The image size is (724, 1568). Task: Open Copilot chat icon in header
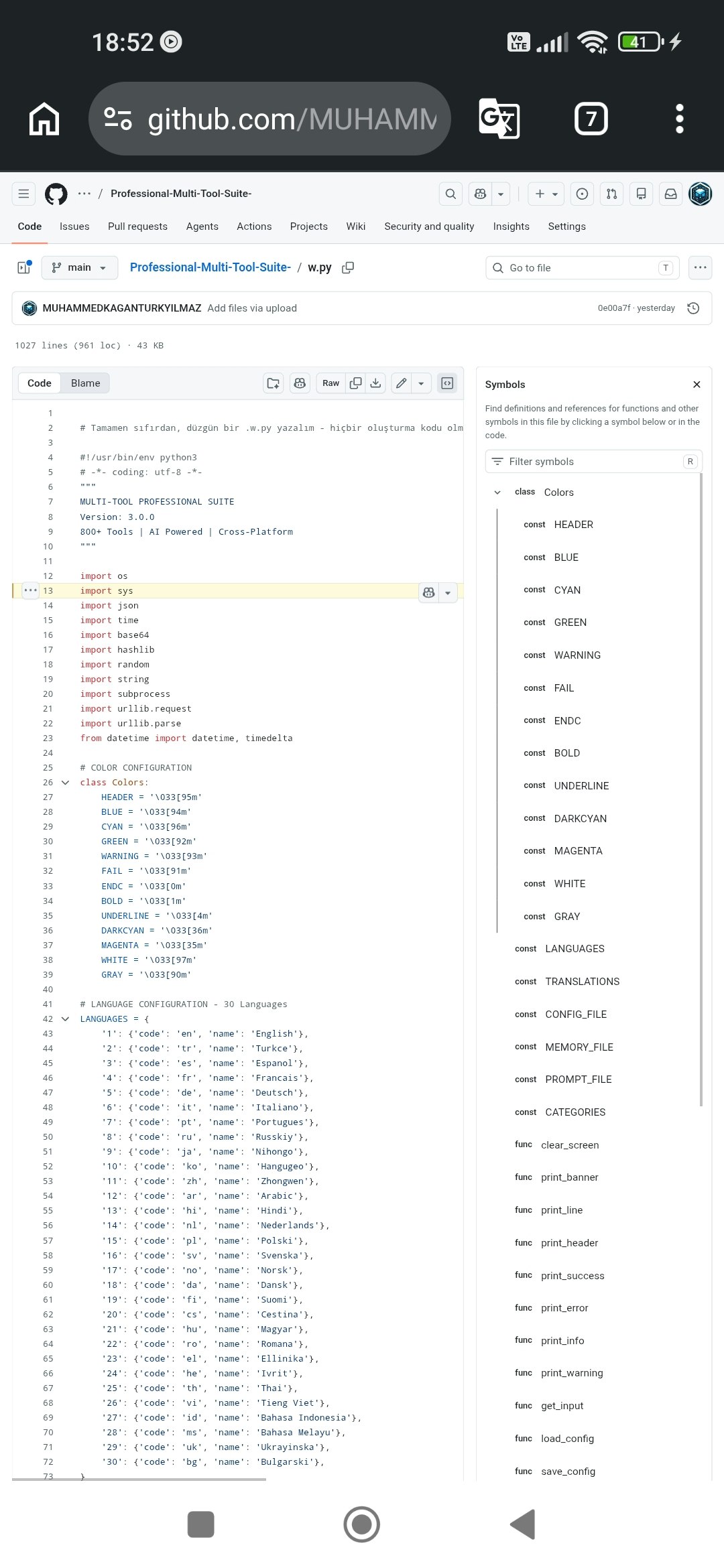[480, 194]
